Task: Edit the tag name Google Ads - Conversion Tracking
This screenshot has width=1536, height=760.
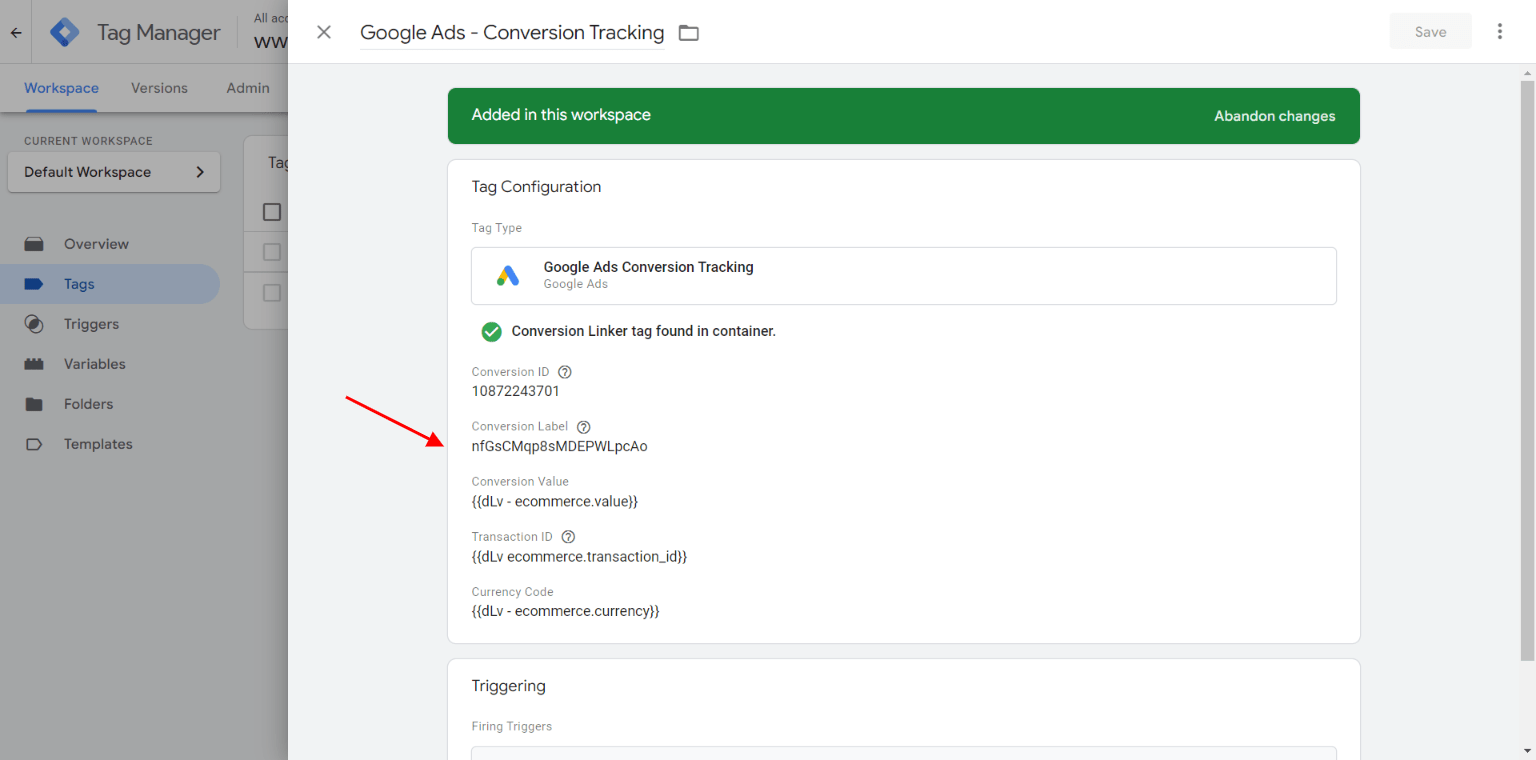Action: pos(512,32)
